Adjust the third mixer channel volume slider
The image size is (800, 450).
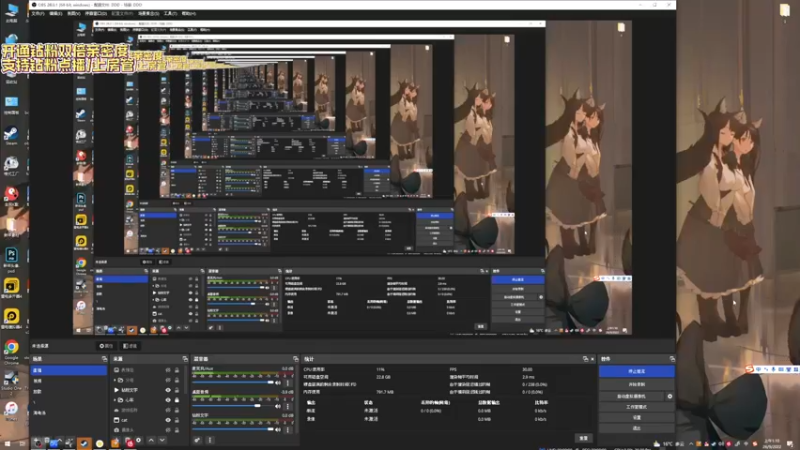tap(233, 429)
